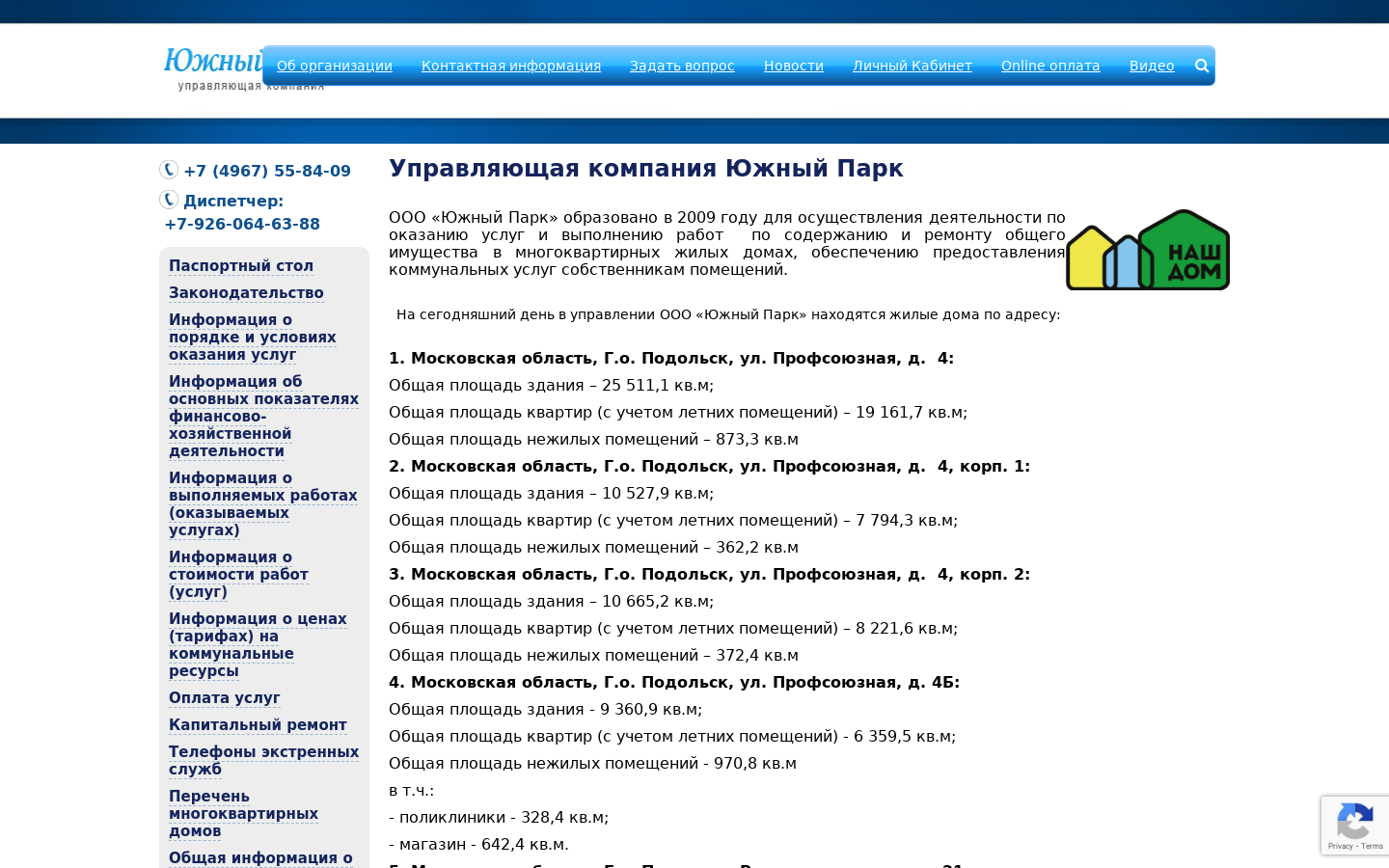Click text магазин - 642,4 кв.м
Image resolution: width=1389 pixels, height=868 pixels.
click(x=478, y=845)
